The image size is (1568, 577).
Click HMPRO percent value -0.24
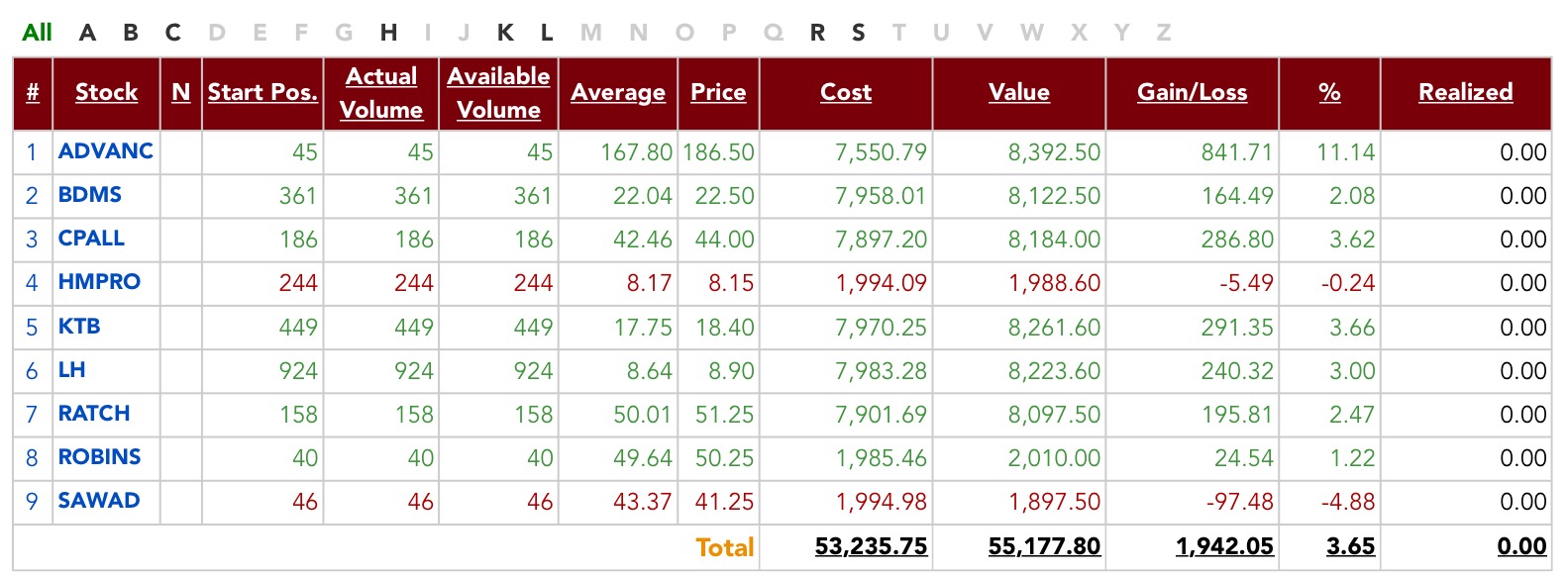(1348, 283)
